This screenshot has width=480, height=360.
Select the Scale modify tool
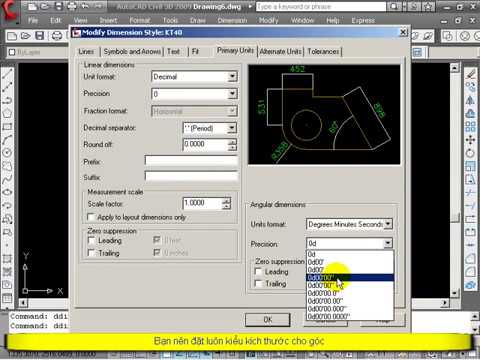(470, 166)
